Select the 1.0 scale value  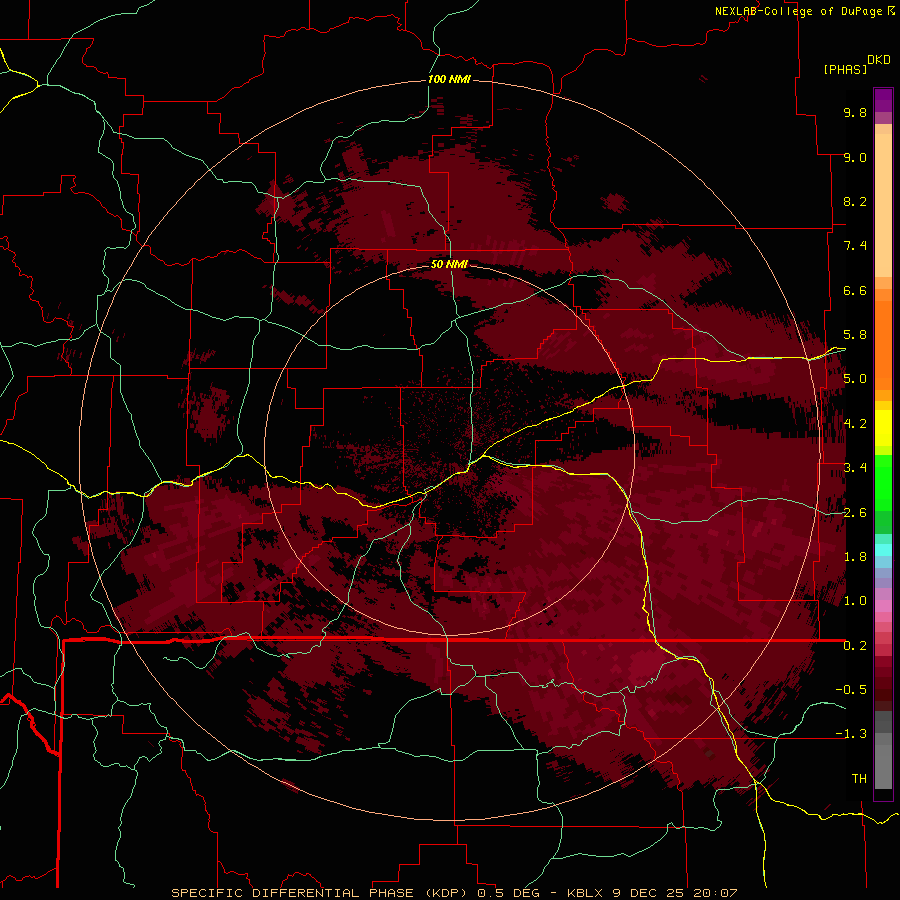[855, 601]
